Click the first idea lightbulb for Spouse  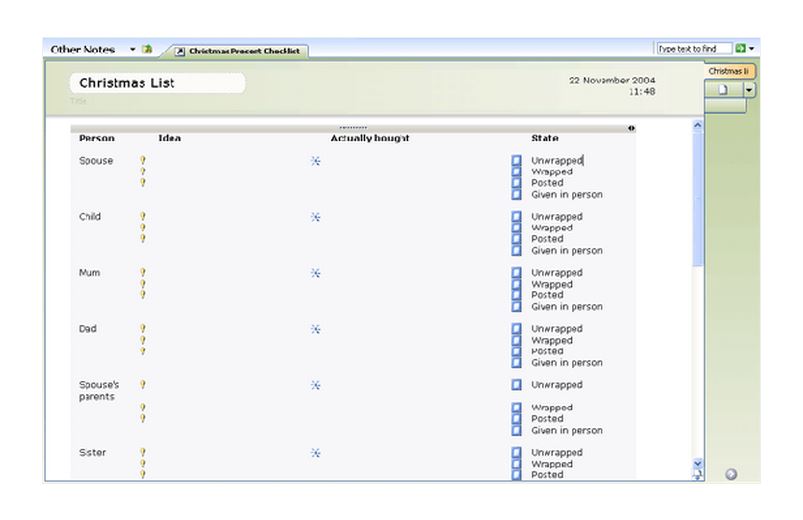(143, 160)
